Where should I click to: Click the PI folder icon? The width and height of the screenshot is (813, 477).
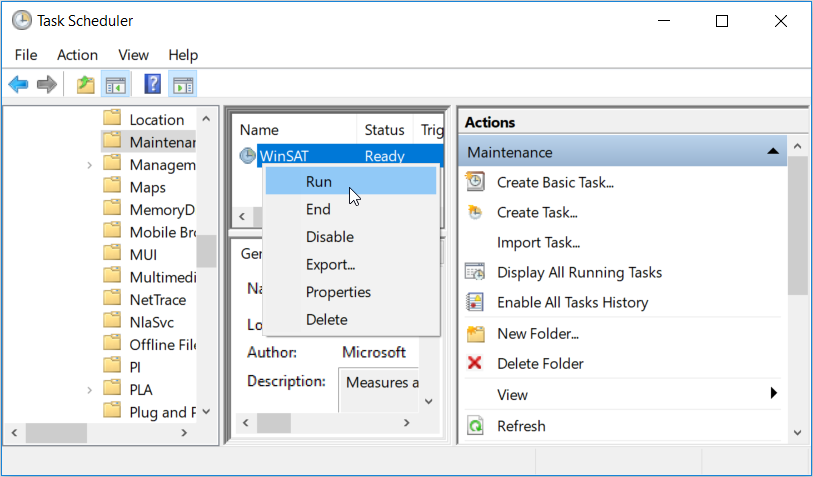[112, 366]
